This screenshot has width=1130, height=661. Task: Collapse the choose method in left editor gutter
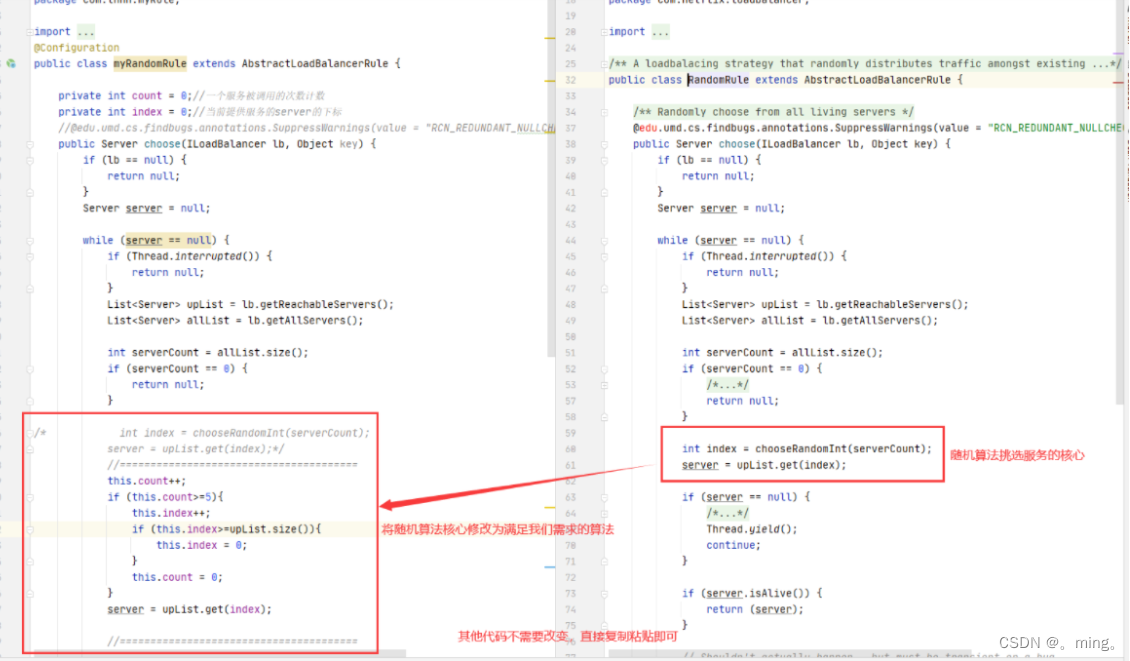(30, 144)
